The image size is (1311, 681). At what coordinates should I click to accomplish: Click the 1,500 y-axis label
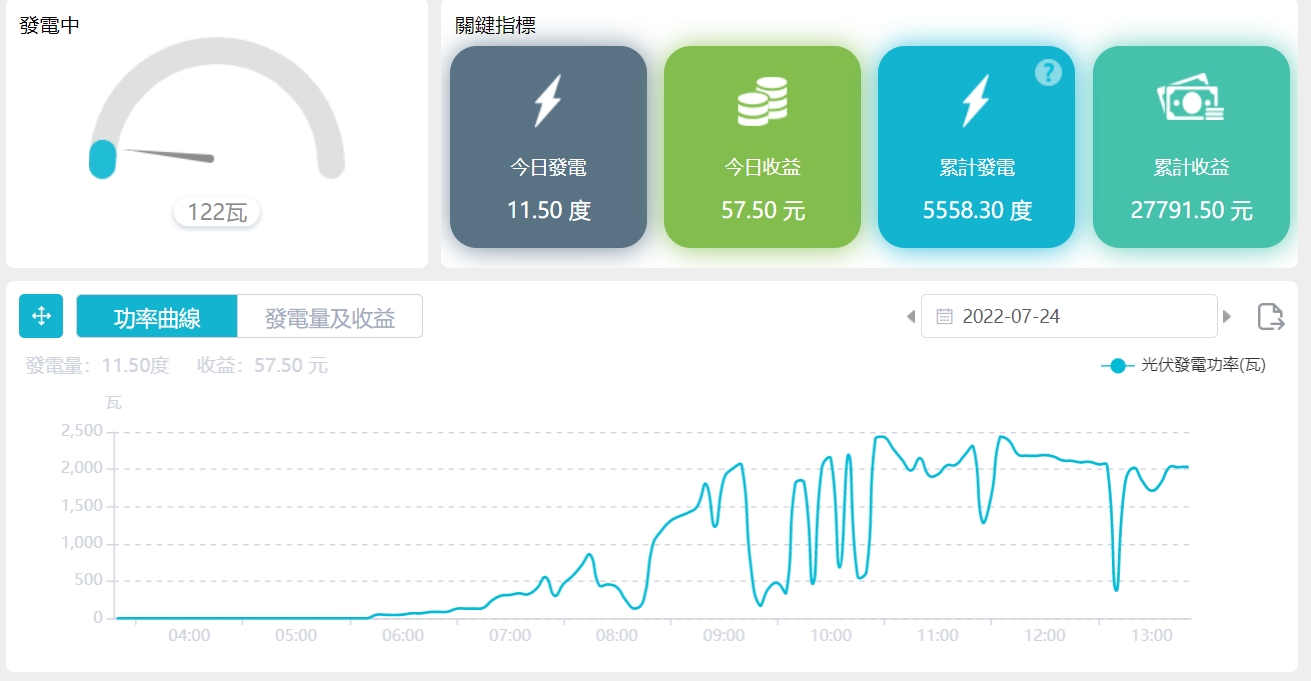(82, 506)
